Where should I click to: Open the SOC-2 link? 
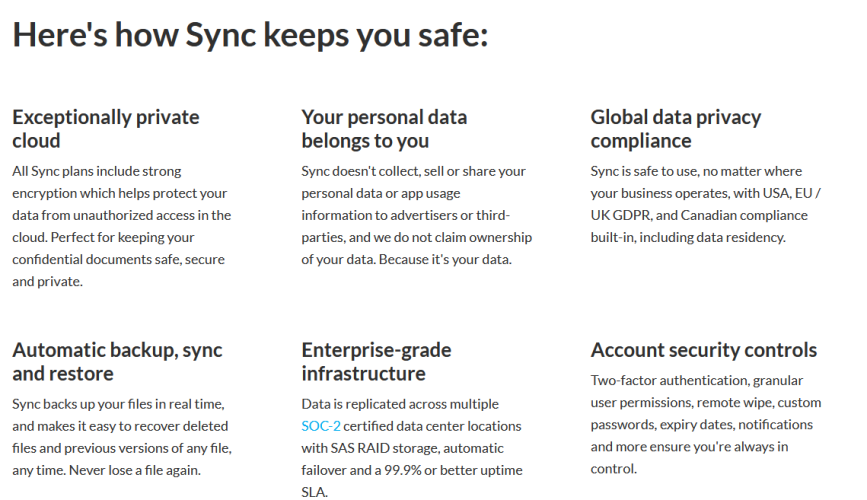(x=321, y=426)
